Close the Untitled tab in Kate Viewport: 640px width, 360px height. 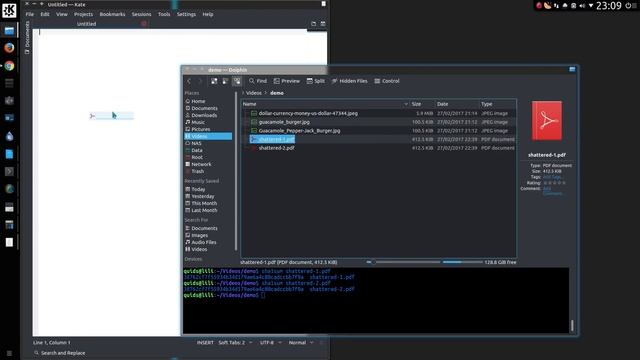click(x=144, y=24)
